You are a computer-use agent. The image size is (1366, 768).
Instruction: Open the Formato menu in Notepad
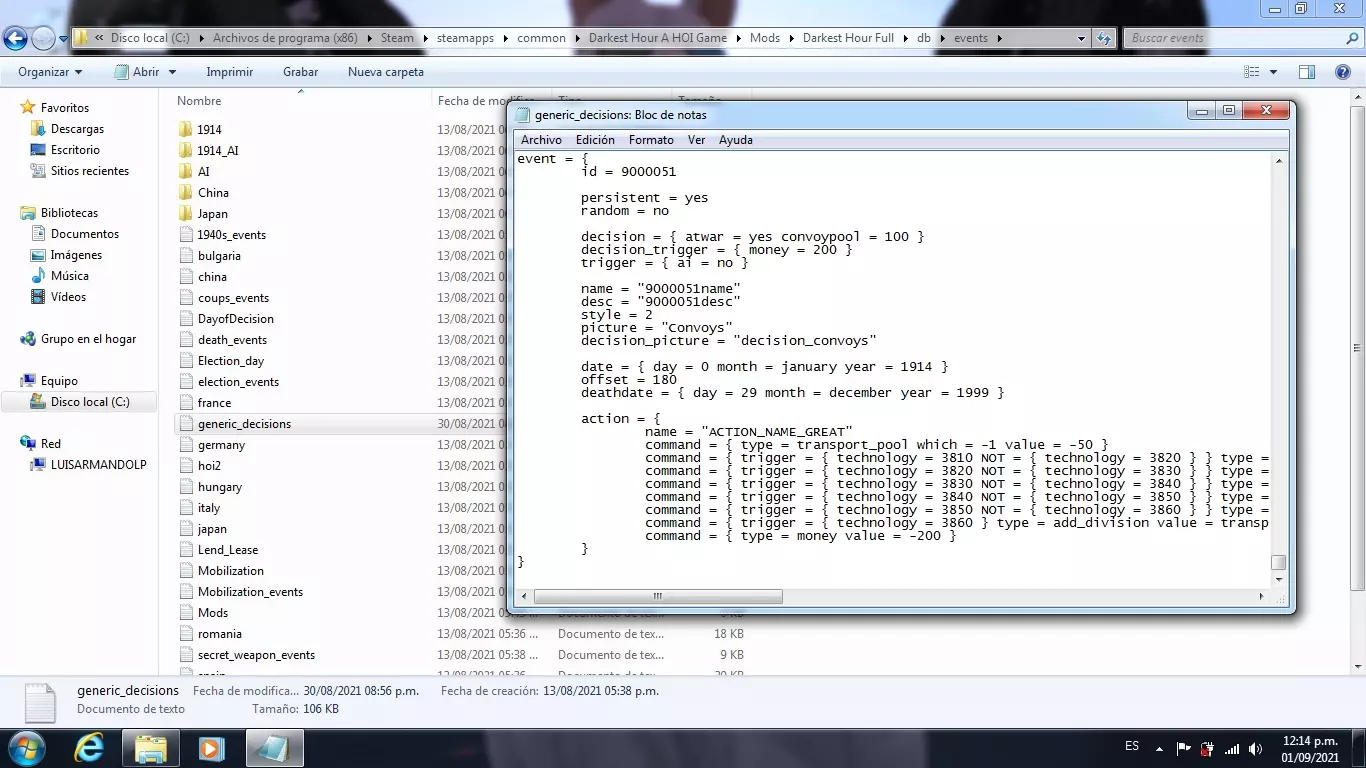coord(651,140)
